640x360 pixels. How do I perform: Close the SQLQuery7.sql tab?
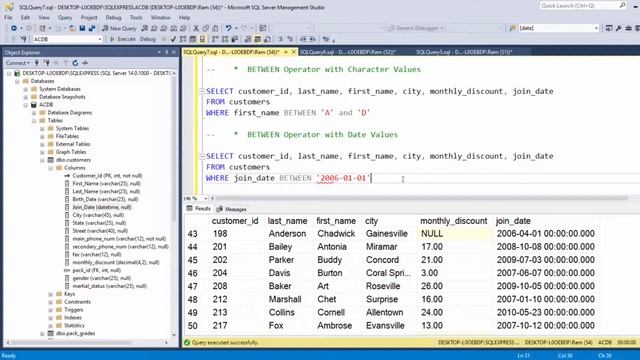[293, 52]
